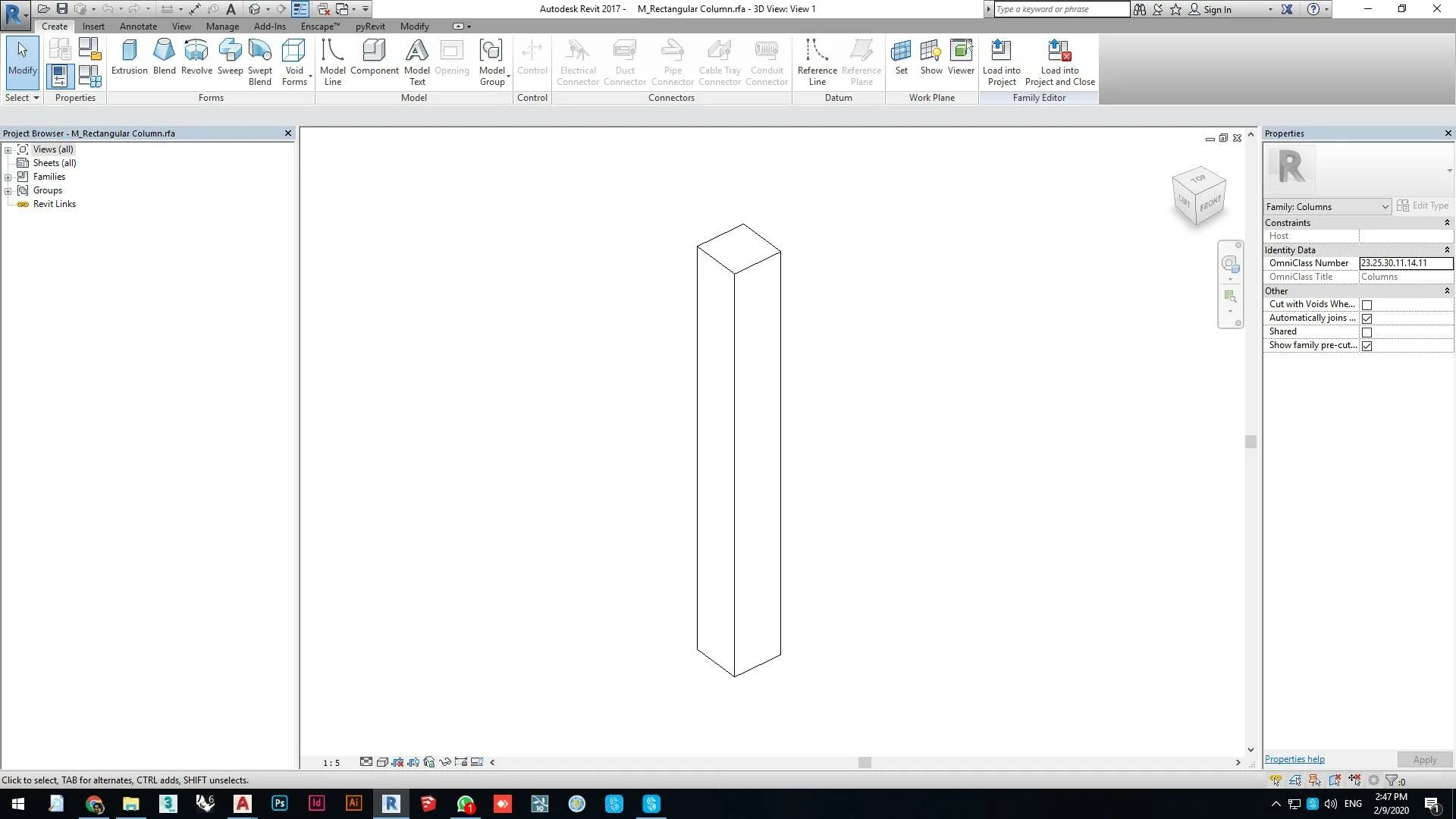
Task: Save the file from quick access toolbar
Action: tap(62, 9)
